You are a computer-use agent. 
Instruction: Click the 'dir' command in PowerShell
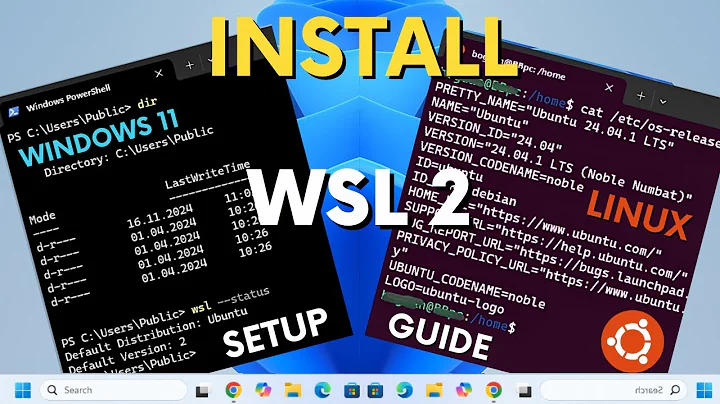(x=147, y=103)
